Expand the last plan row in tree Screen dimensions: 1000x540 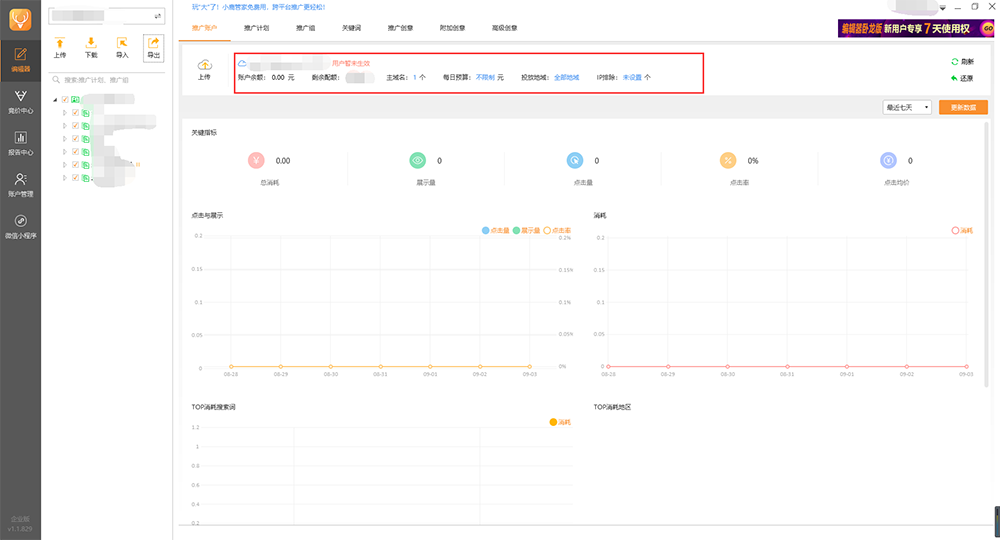coord(64,178)
